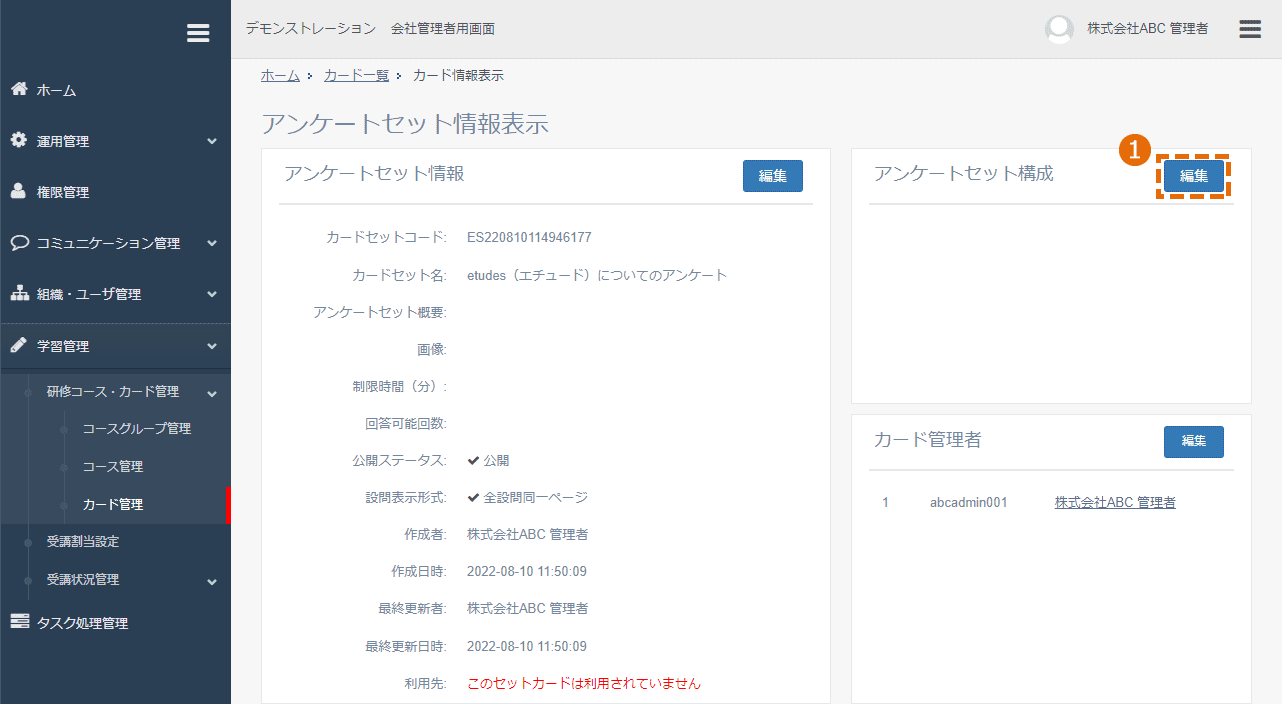Collapse the 学習管理 chevron
1282x704 pixels.
[x=212, y=347]
